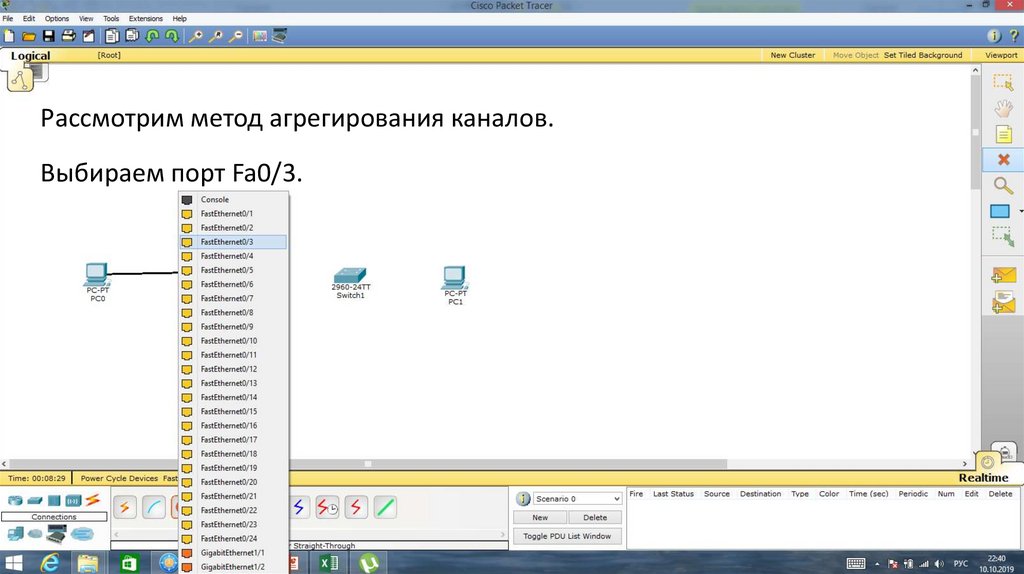Viewport: 1024px width, 574px height.
Task: Open the File menu
Action: pos(8,18)
